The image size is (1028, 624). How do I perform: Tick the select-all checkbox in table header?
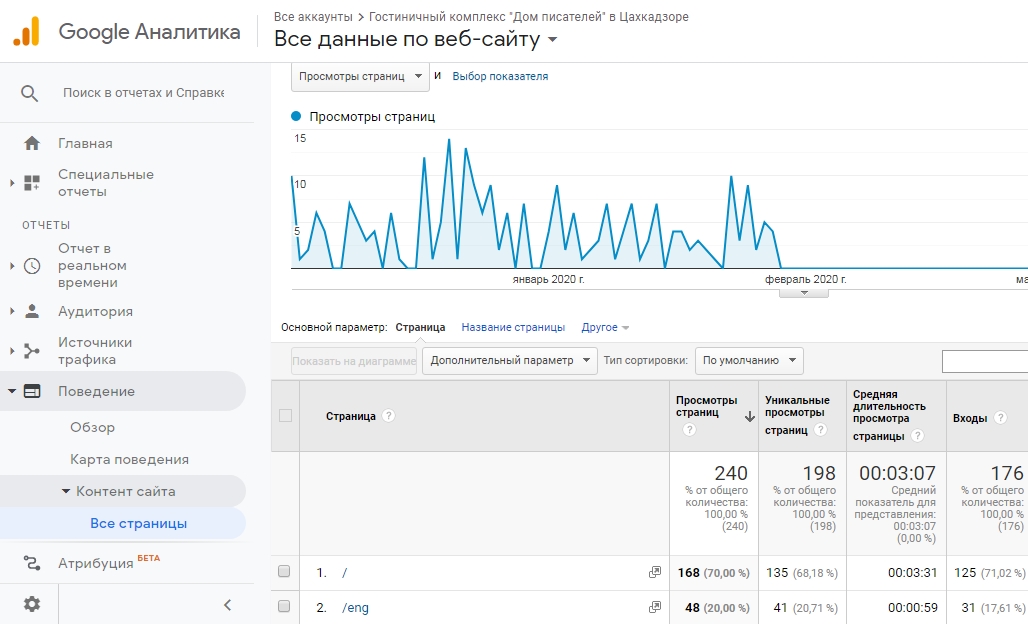point(285,416)
